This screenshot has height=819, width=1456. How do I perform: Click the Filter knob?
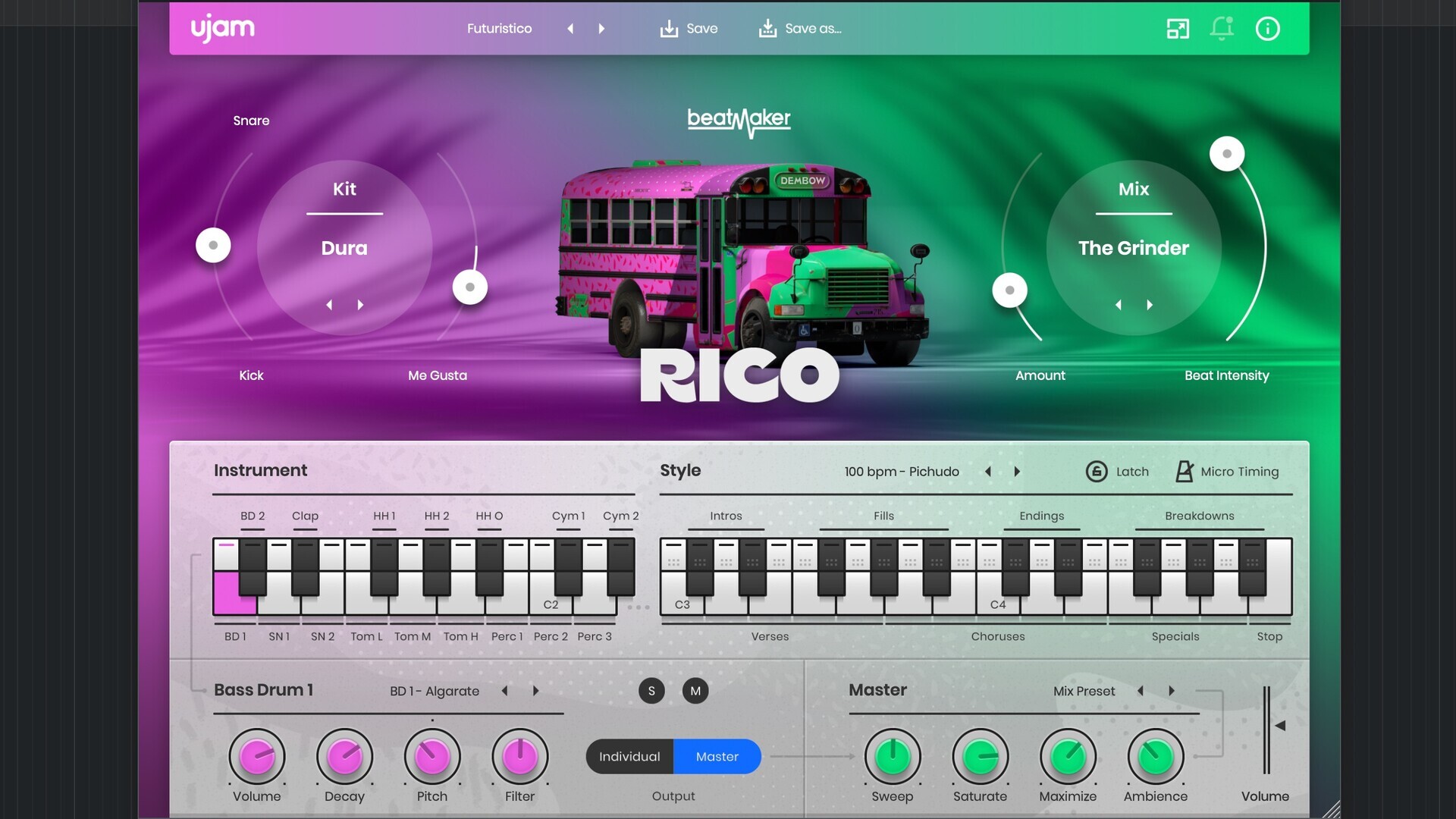(520, 757)
